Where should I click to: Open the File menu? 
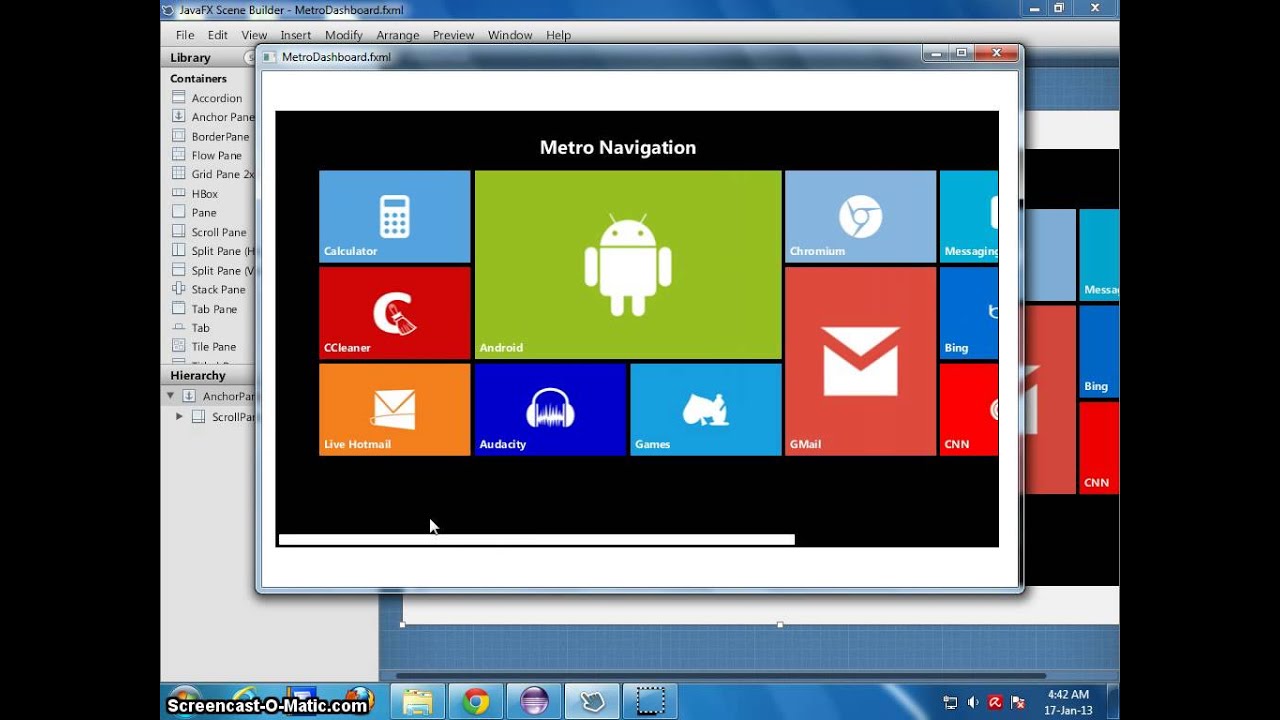185,35
